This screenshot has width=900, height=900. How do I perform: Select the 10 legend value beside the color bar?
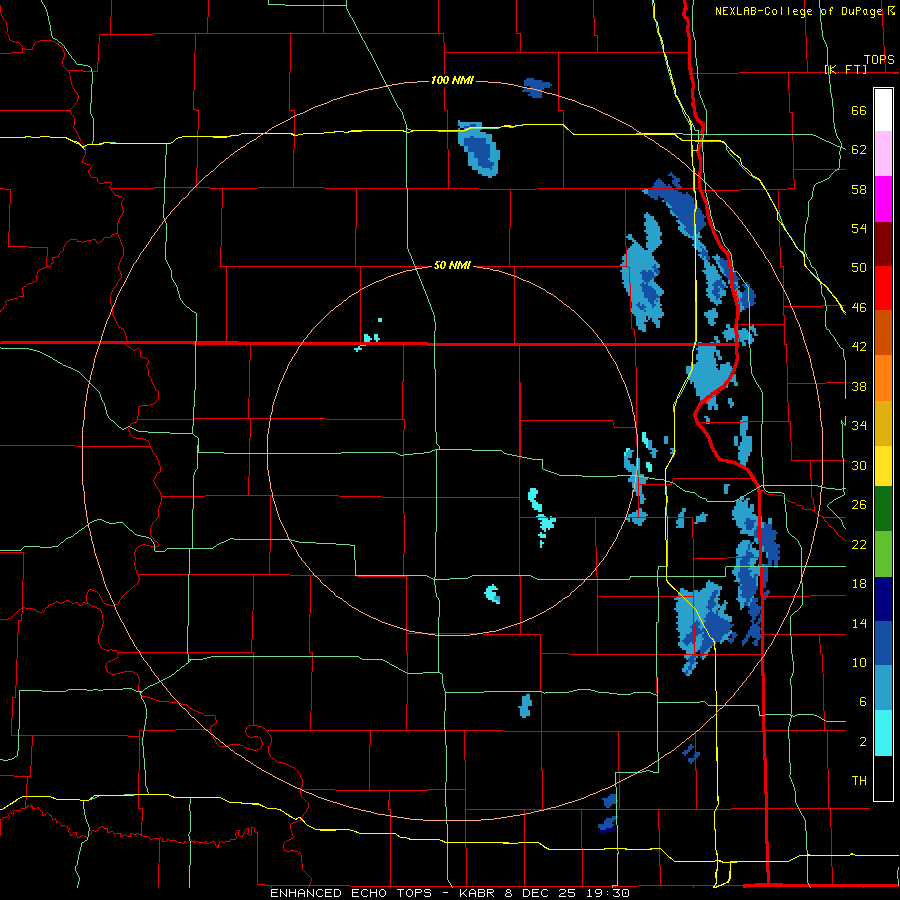coord(859,662)
